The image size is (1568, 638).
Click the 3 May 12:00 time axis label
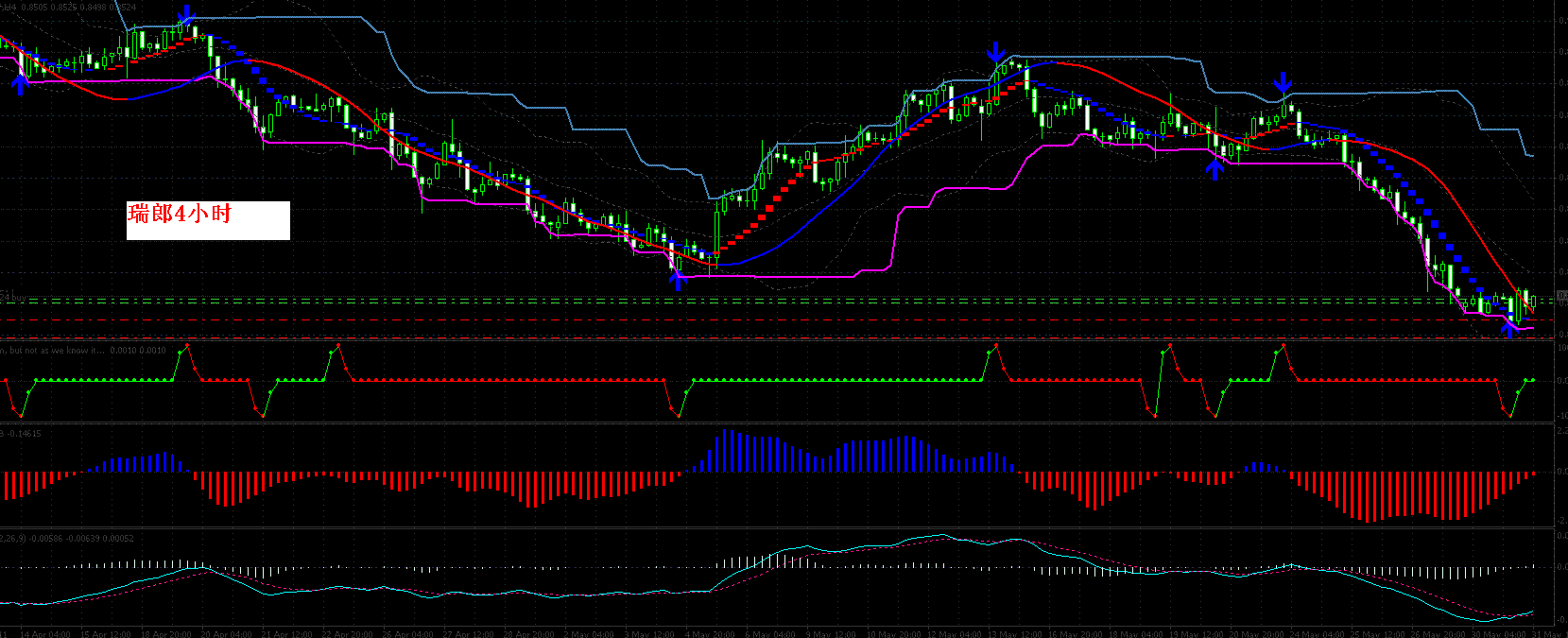(650, 634)
